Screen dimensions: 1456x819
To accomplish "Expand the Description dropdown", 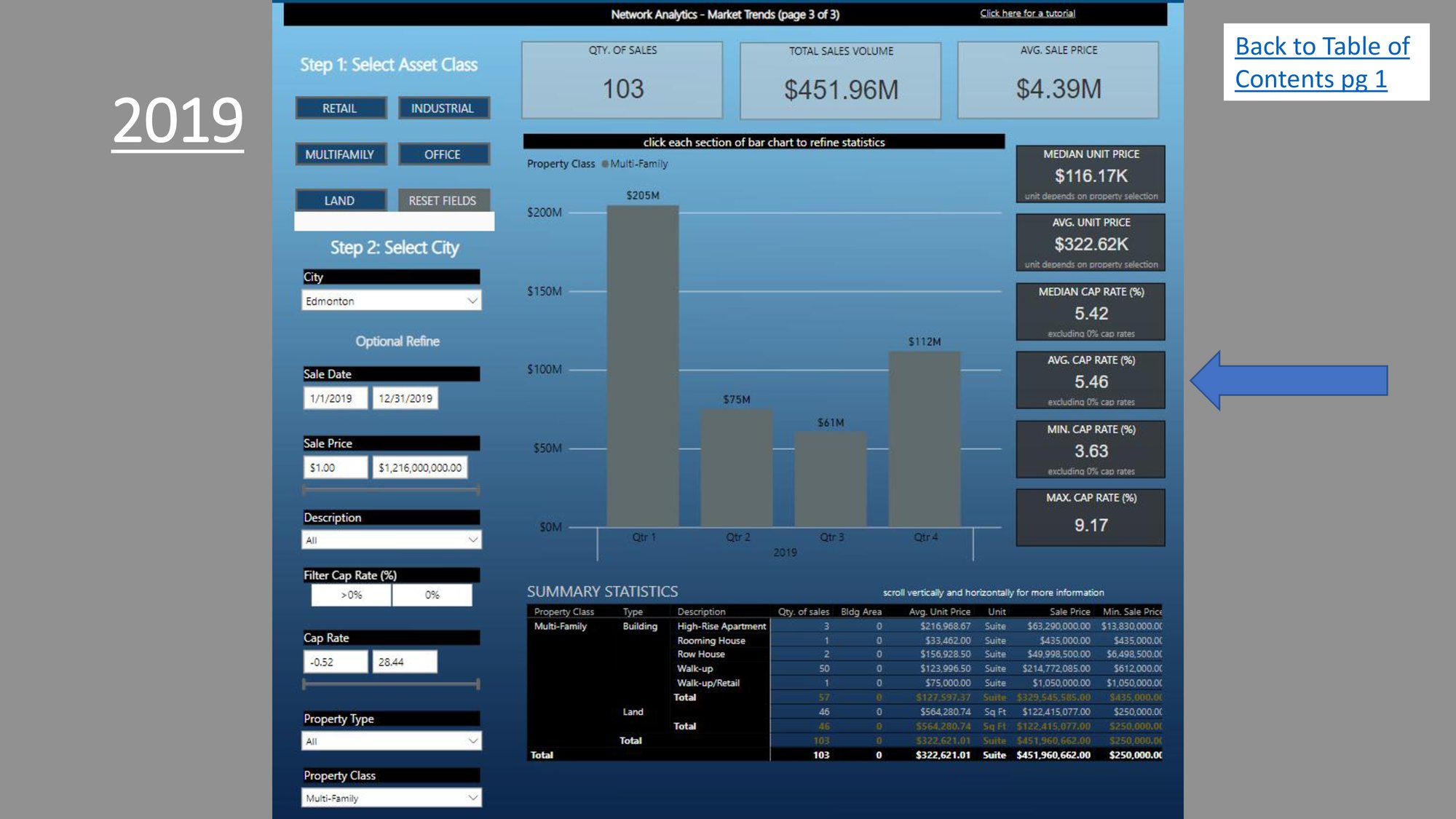I will click(392, 539).
